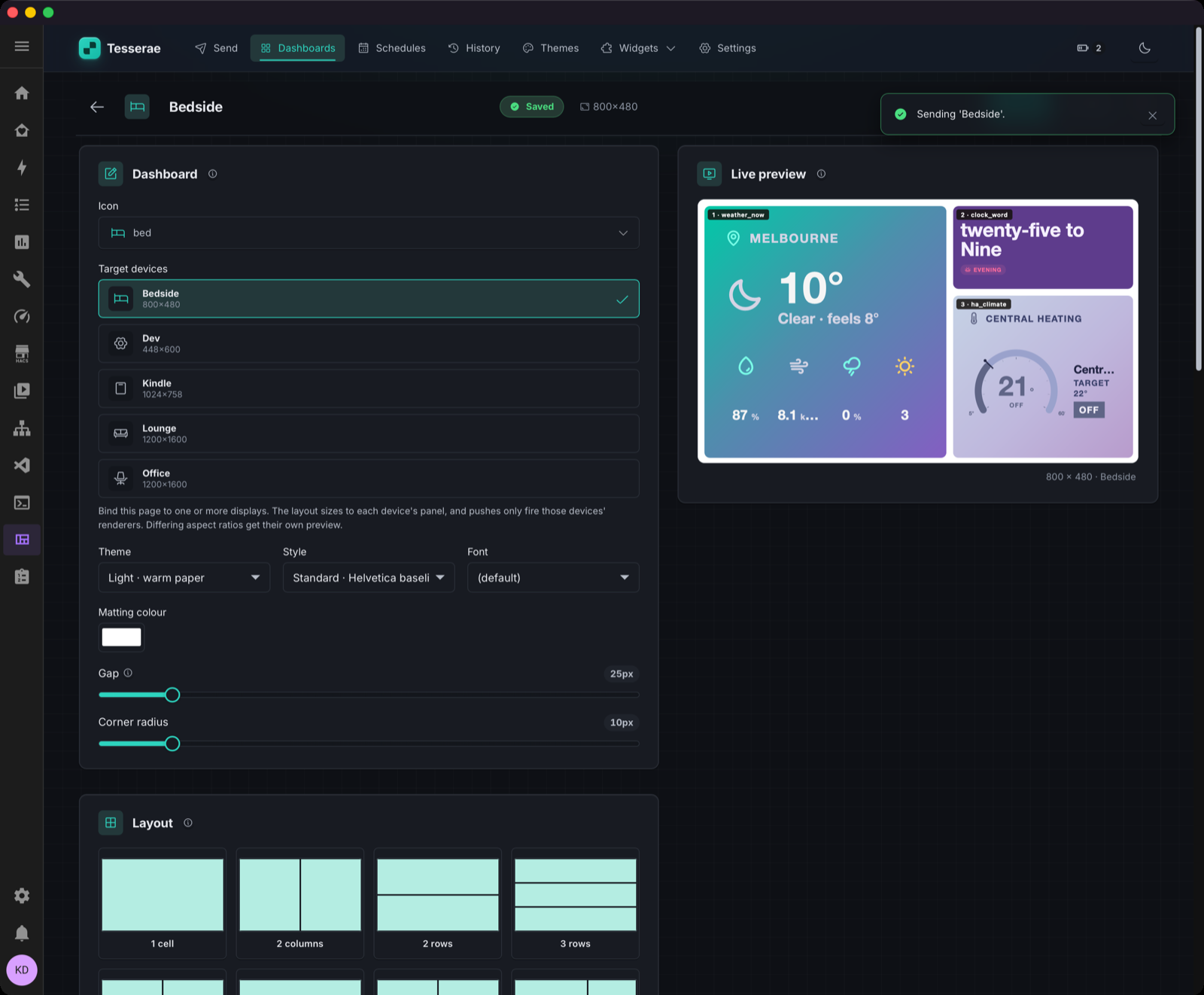Screen dimensions: 1204x995
Task: Click the notifications bell in sidebar
Action: (x=22, y=933)
